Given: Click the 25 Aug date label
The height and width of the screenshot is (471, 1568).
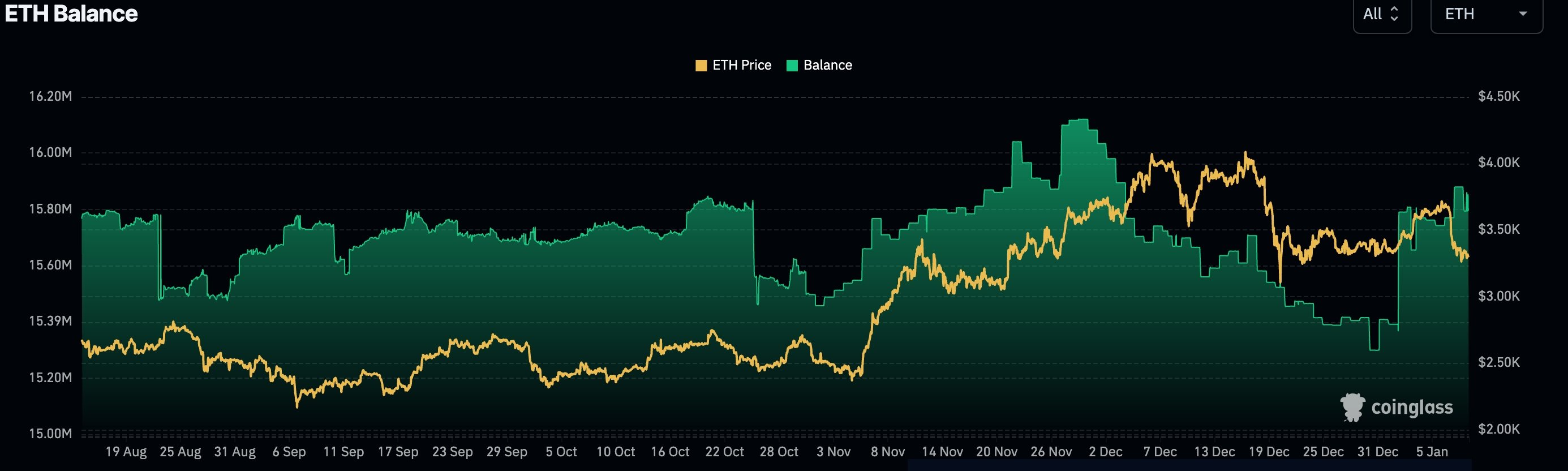Looking at the screenshot, I should [x=180, y=452].
